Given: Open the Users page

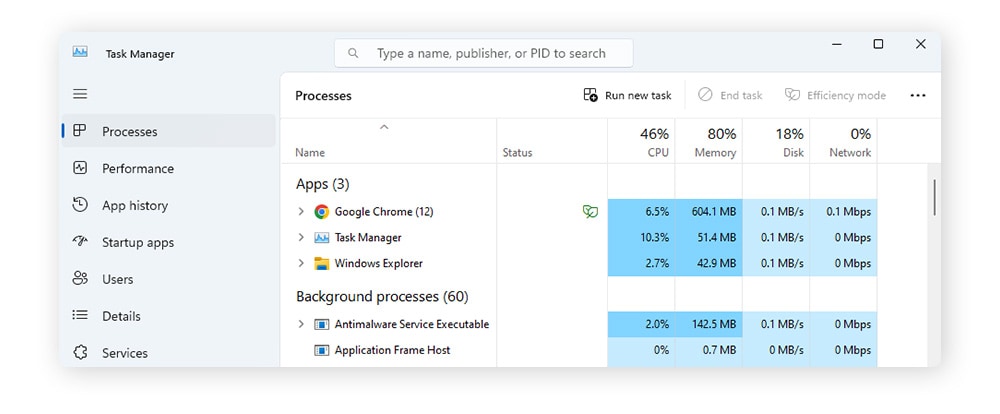Looking at the screenshot, I should [168, 279].
